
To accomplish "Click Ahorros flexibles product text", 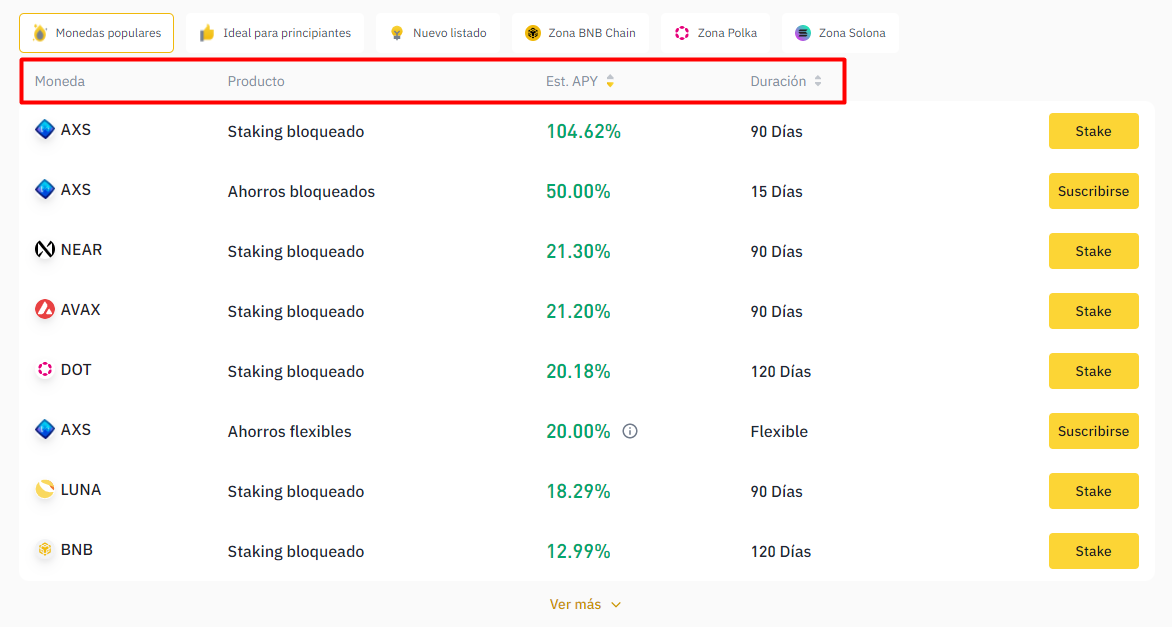I will (289, 431).
